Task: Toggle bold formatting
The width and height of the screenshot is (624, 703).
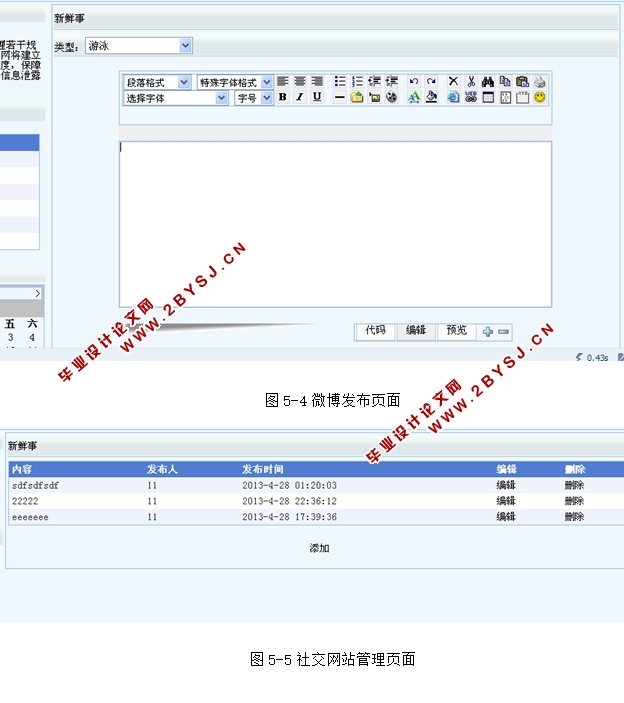Action: (x=282, y=97)
